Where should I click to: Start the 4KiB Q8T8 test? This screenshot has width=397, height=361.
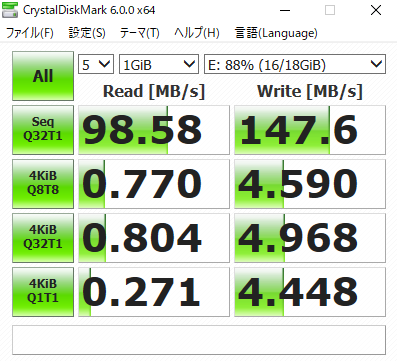[43, 184]
